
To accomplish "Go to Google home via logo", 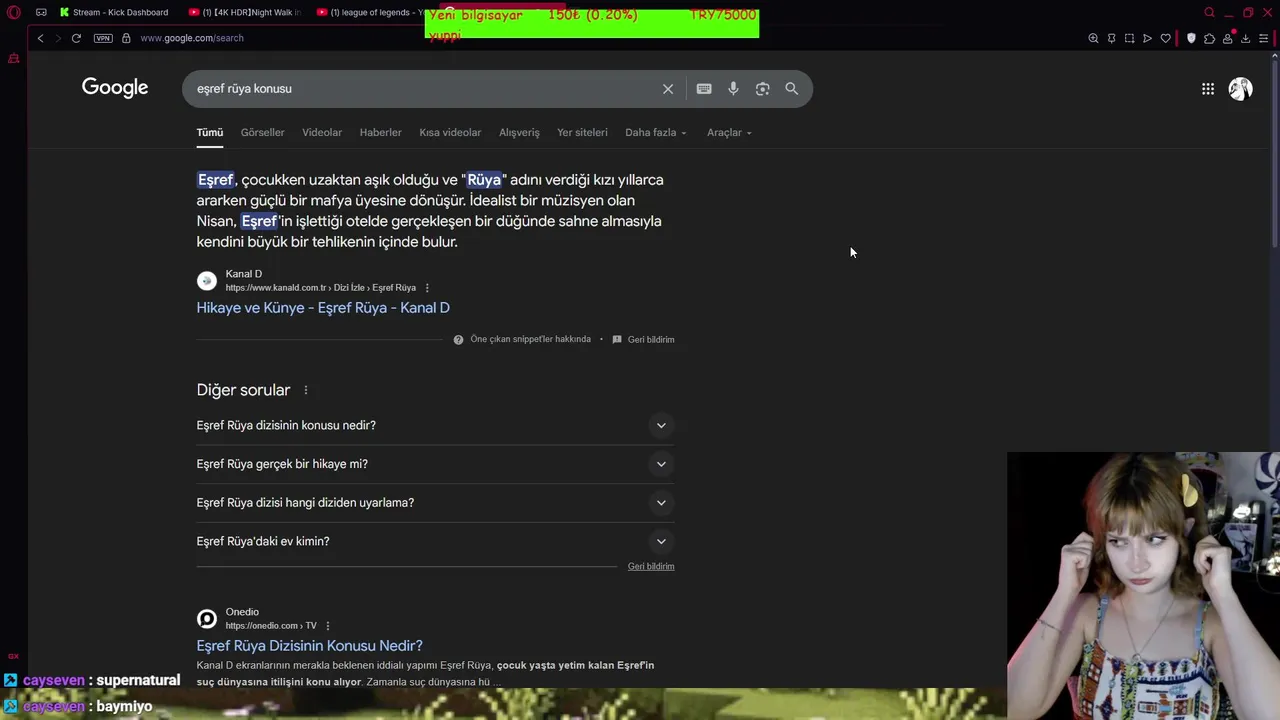I will [x=115, y=88].
